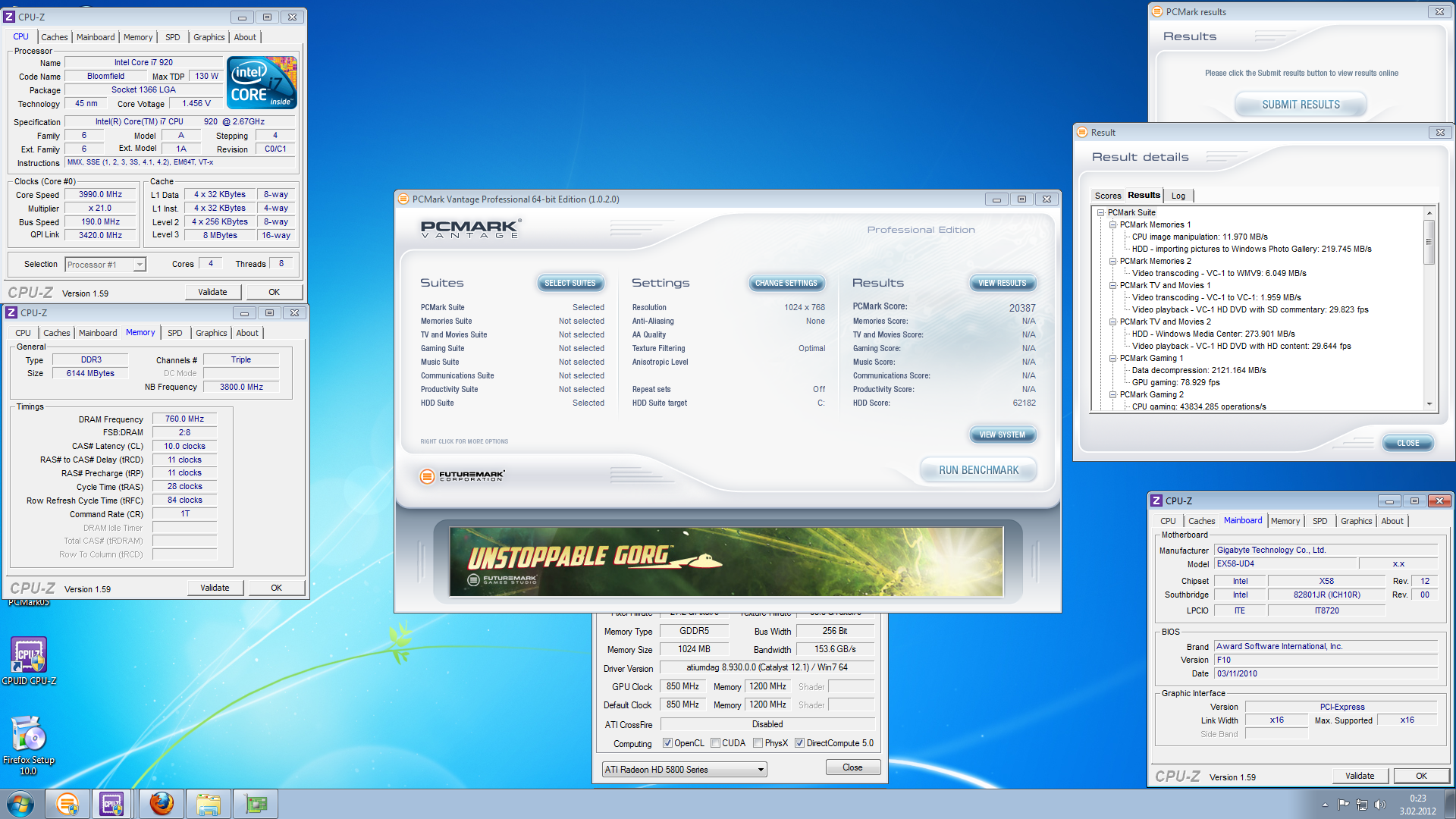This screenshot has height=819, width=1456.
Task: Toggle the PhysX checkbox
Action: point(758,743)
